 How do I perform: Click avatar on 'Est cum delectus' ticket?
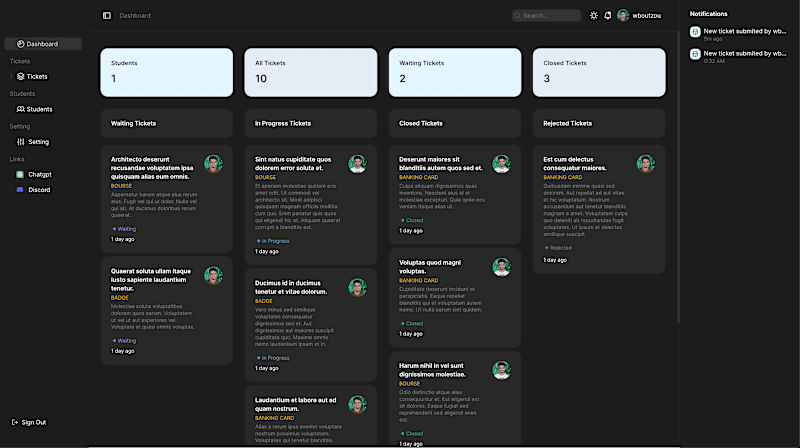click(645, 164)
